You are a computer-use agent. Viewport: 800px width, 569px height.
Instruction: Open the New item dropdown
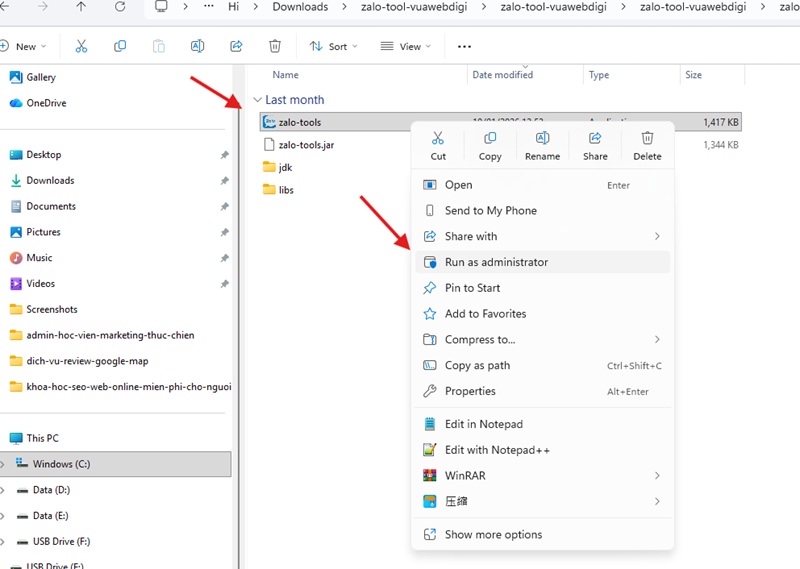tap(24, 46)
